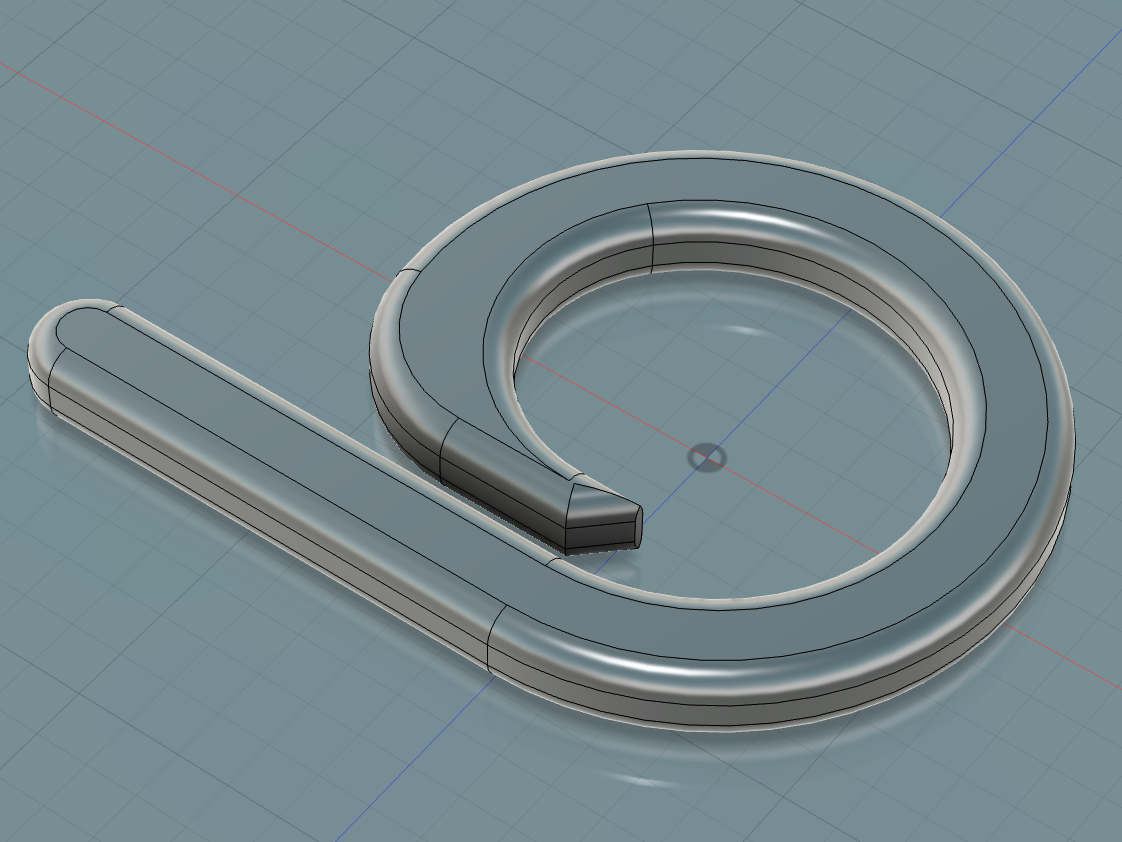This screenshot has height=842, width=1122.
Task: Select the origin point marker
Action: click(x=707, y=458)
